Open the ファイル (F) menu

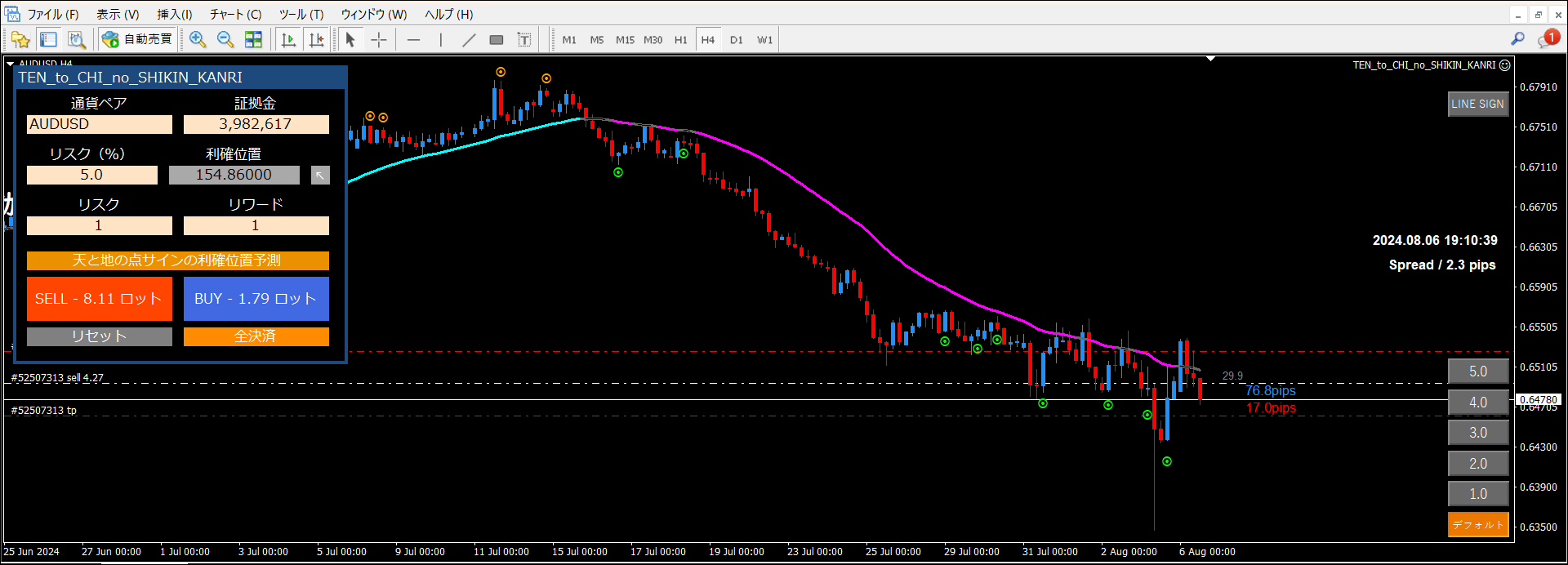click(53, 15)
